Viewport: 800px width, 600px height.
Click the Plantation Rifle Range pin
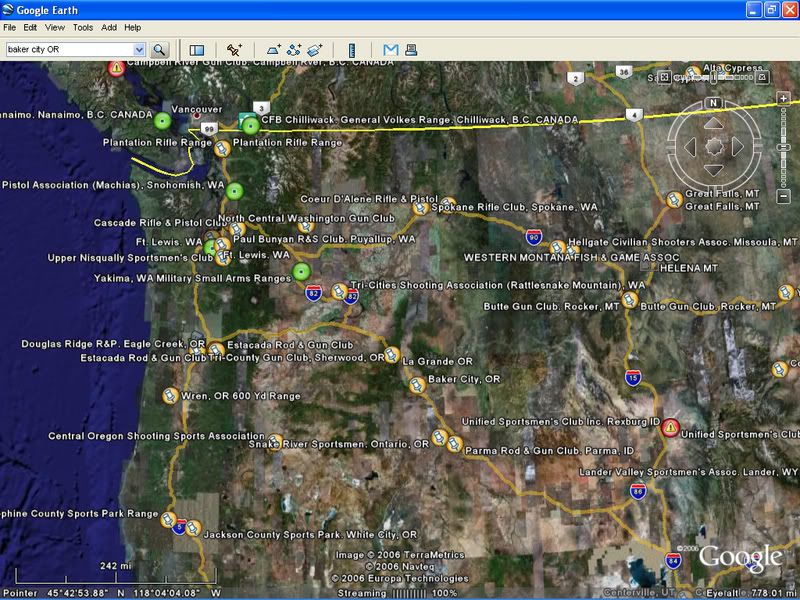pyautogui.click(x=221, y=149)
